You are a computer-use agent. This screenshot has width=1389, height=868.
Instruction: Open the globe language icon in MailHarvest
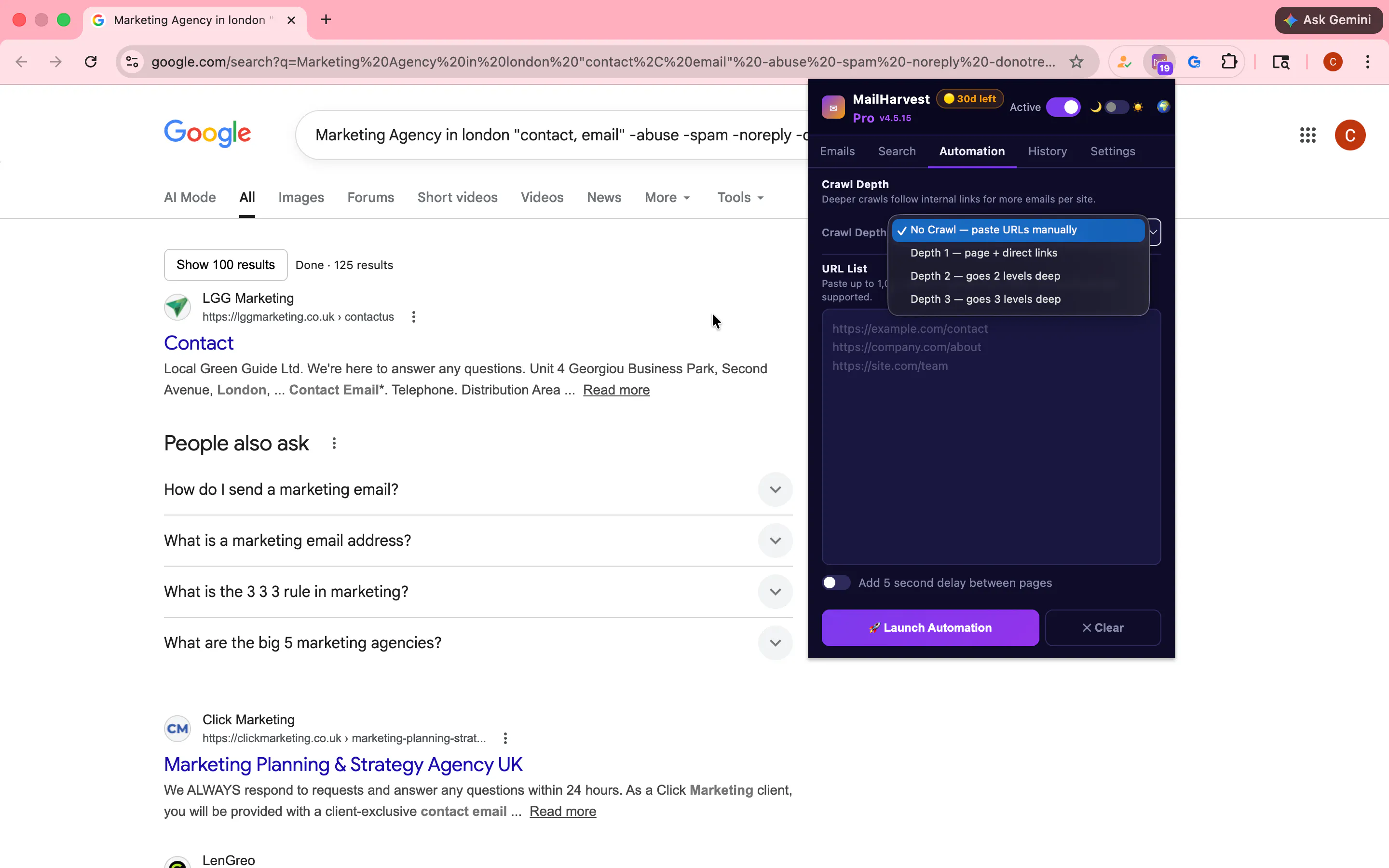tap(1163, 107)
